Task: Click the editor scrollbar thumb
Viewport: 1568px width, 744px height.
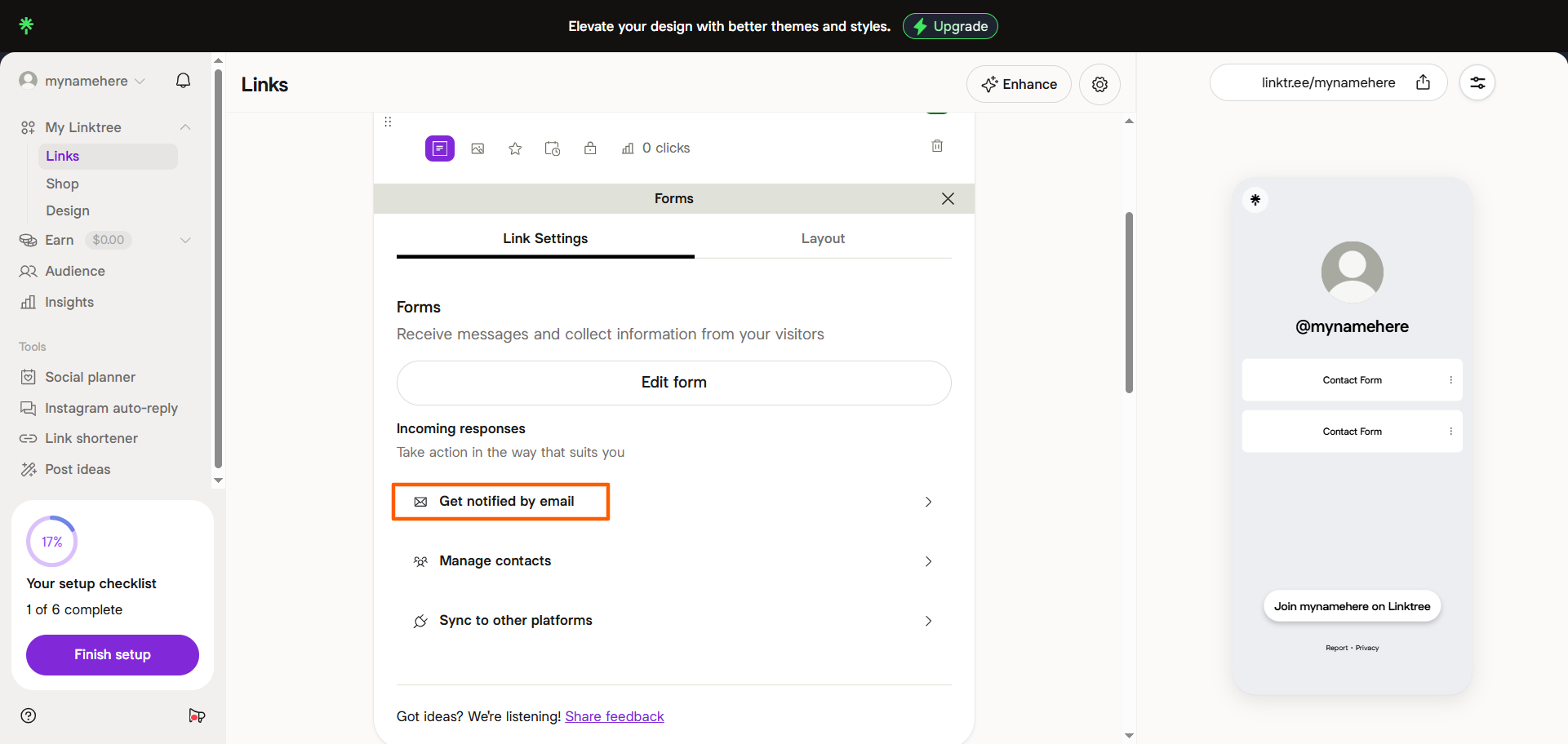Action: point(1129,302)
